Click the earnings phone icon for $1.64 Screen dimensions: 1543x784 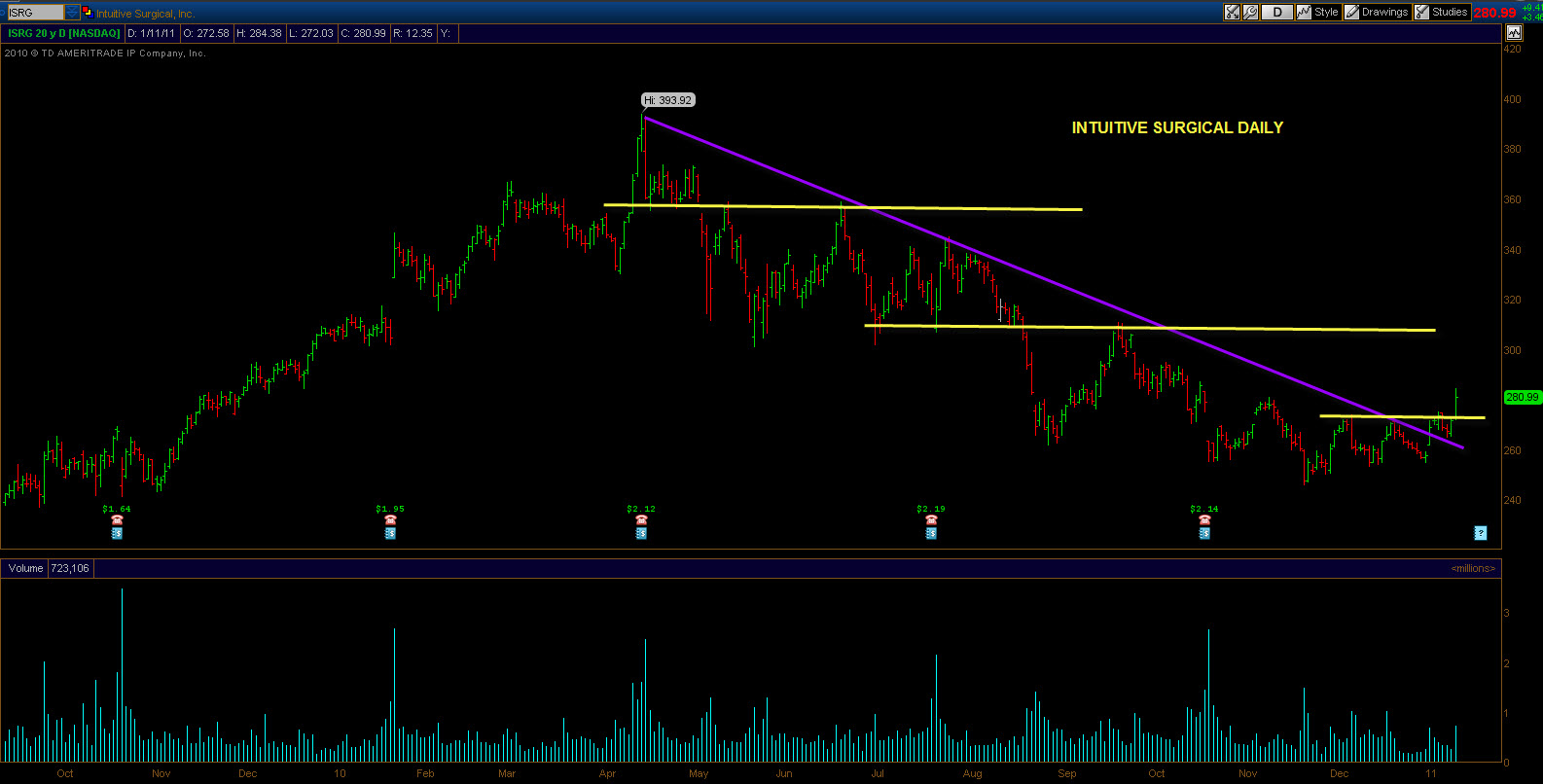click(x=117, y=520)
